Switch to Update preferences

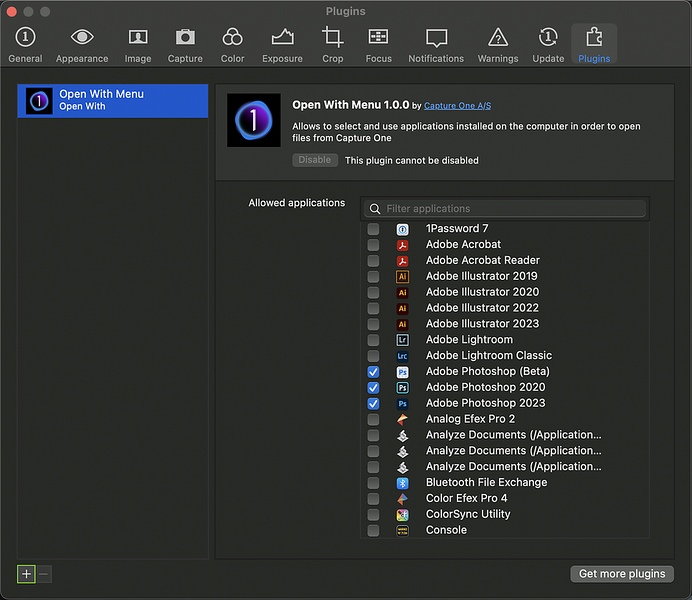pyautogui.click(x=548, y=45)
